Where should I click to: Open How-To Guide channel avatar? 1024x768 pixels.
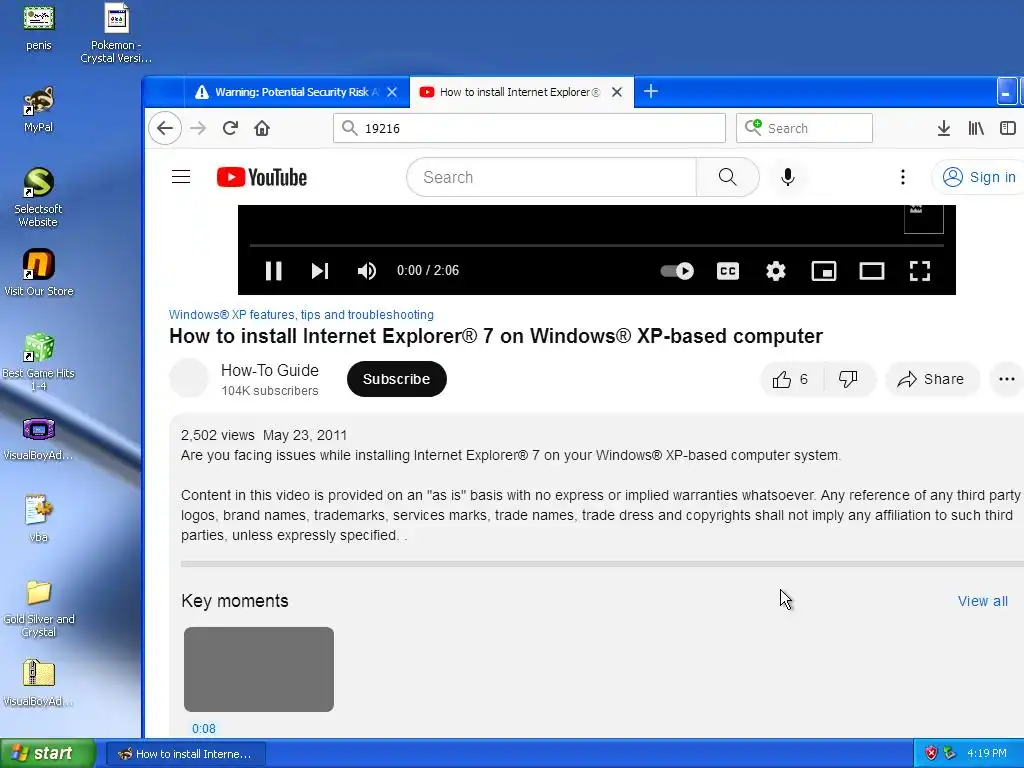click(x=189, y=378)
